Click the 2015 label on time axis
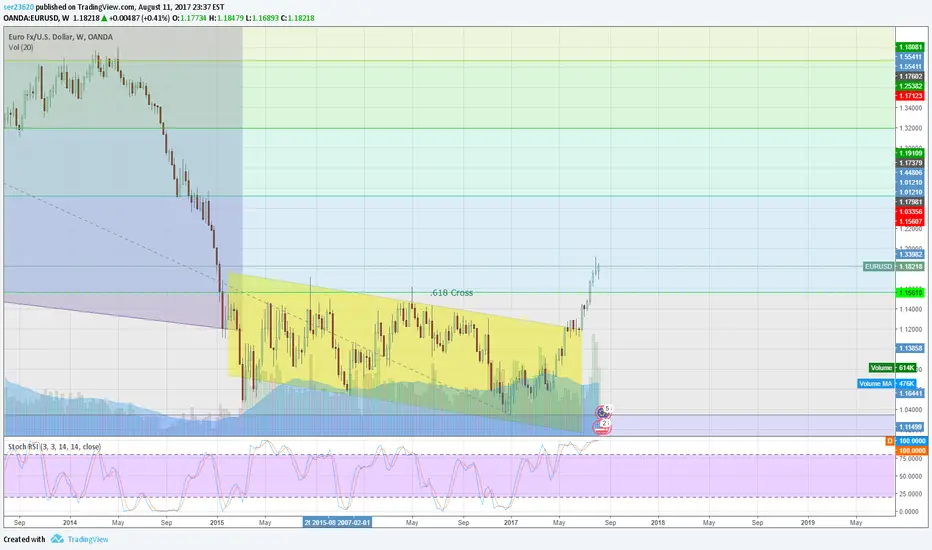Viewport: 932px width, 550px height. coord(217,523)
